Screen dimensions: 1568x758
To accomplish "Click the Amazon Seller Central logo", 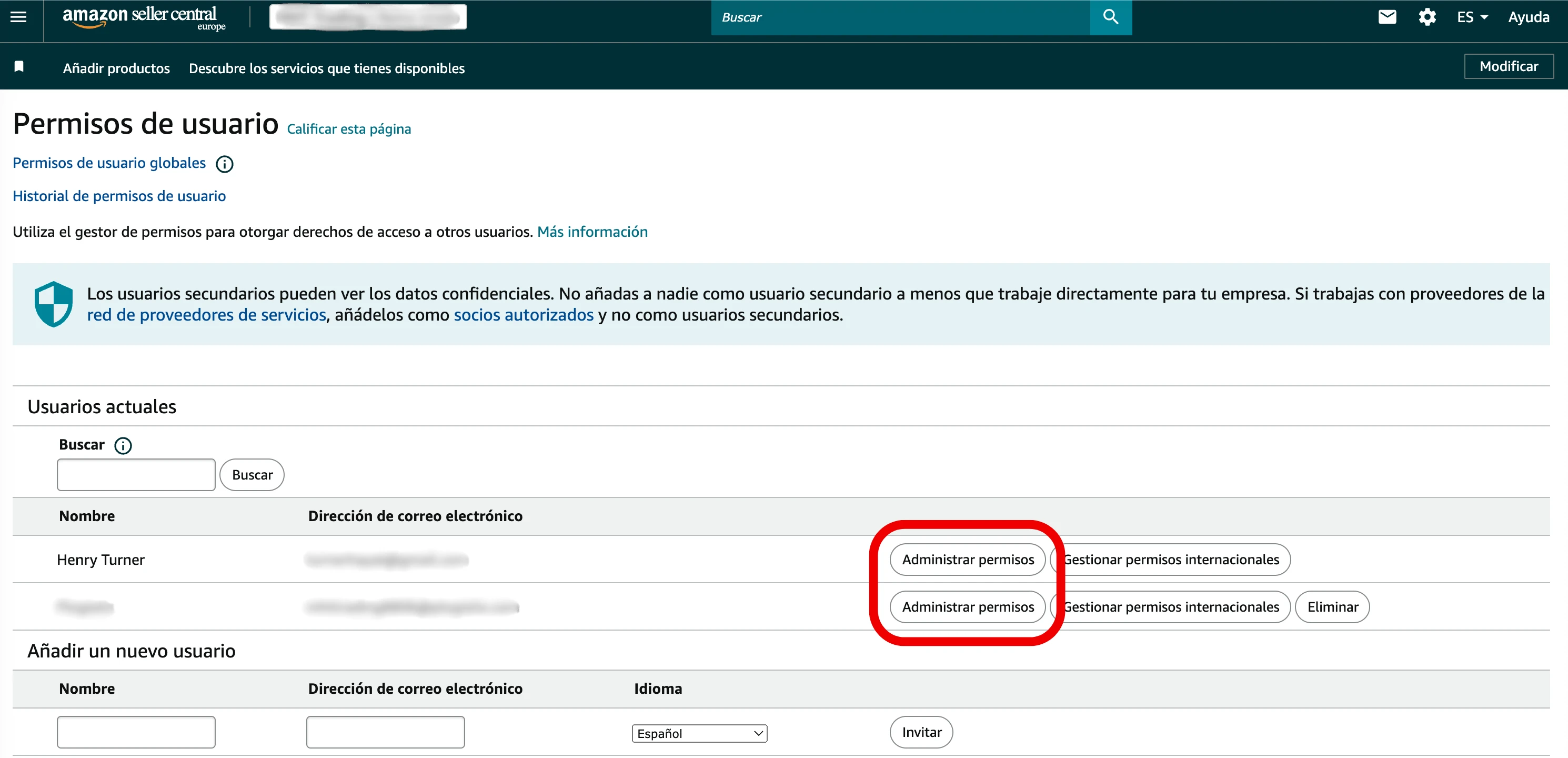I will [x=144, y=18].
